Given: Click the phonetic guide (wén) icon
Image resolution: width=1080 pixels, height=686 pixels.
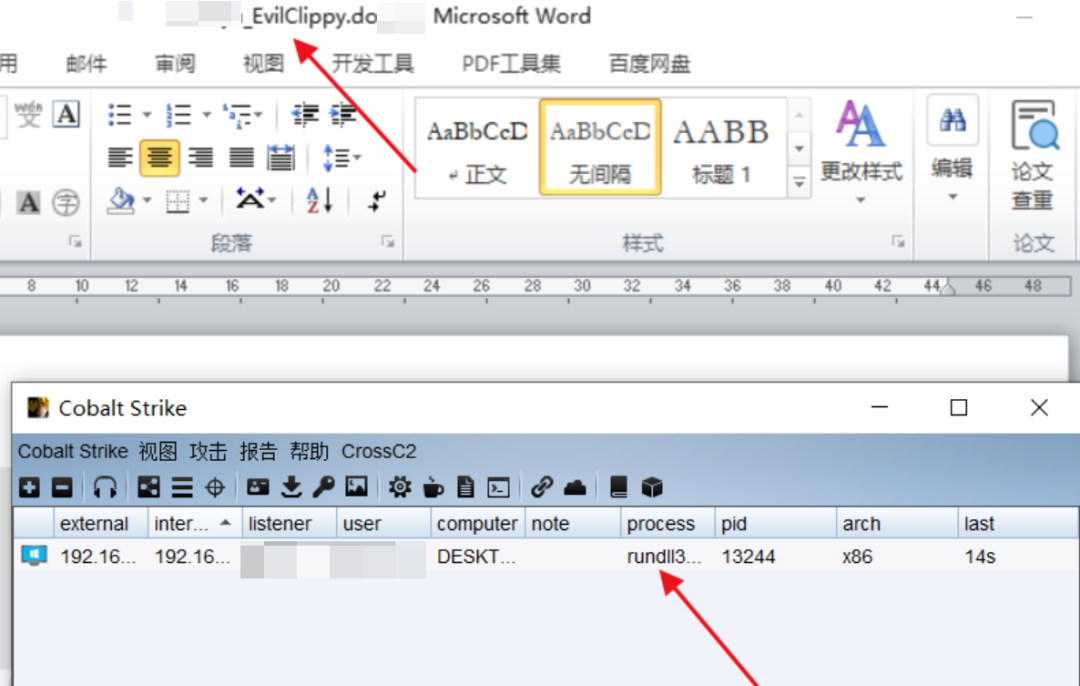Looking at the screenshot, I should point(28,114).
